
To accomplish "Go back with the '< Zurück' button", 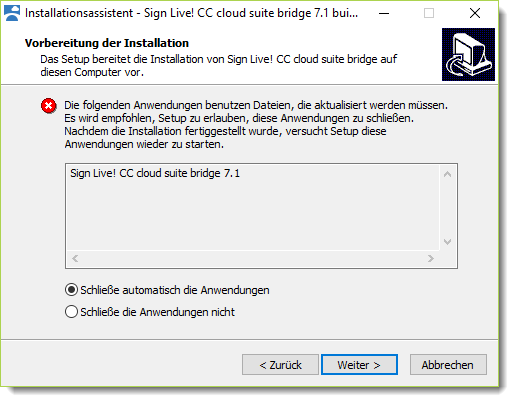I will [x=280, y=365].
